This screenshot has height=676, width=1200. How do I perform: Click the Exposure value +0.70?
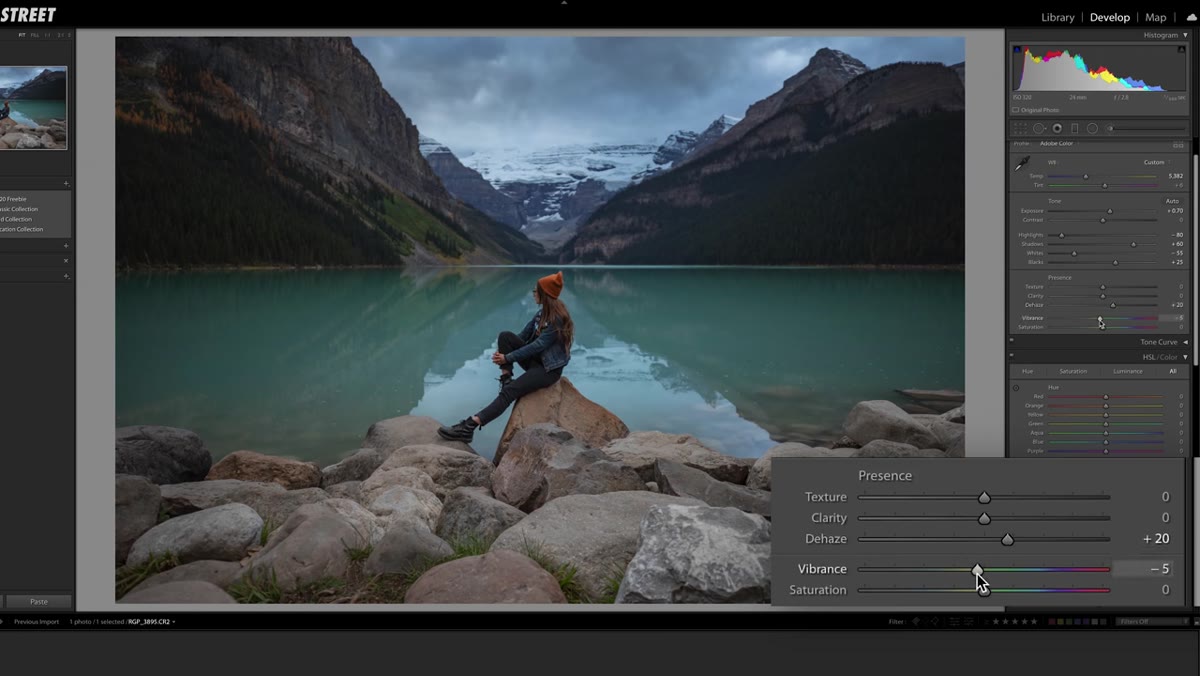[x=1175, y=211]
